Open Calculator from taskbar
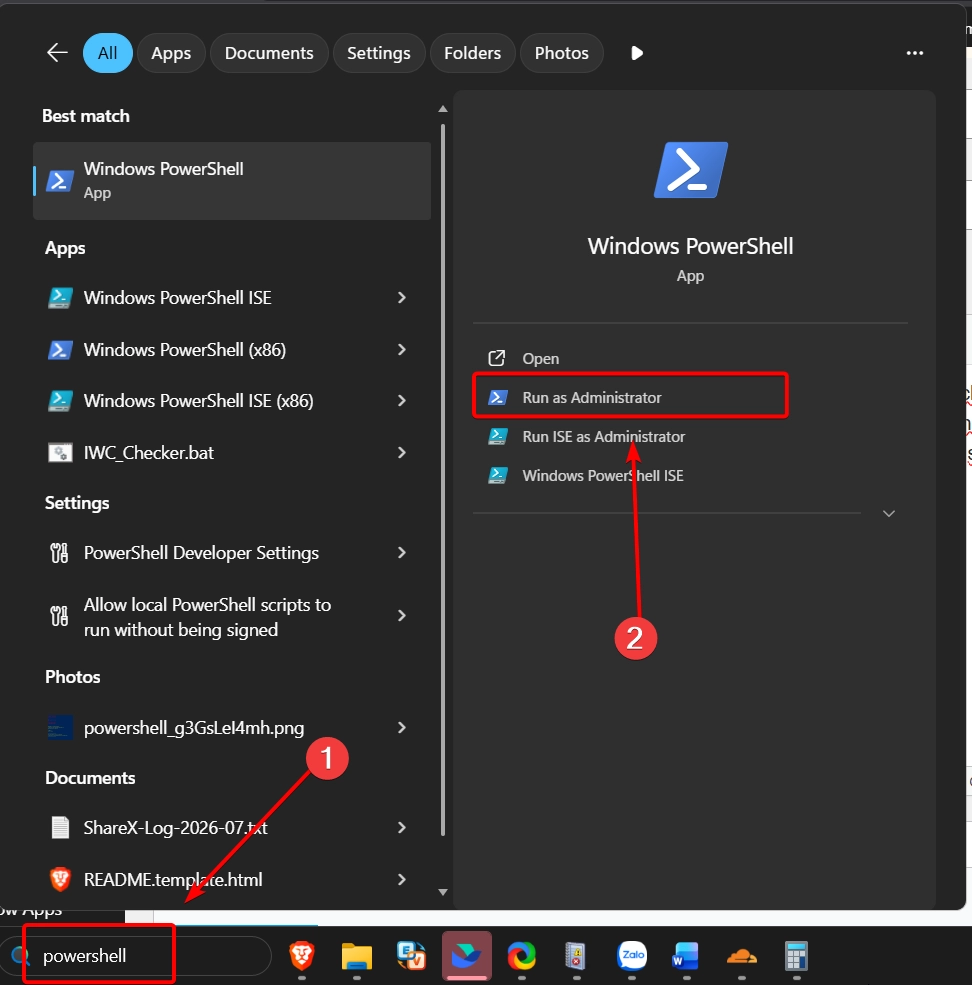 click(x=796, y=956)
